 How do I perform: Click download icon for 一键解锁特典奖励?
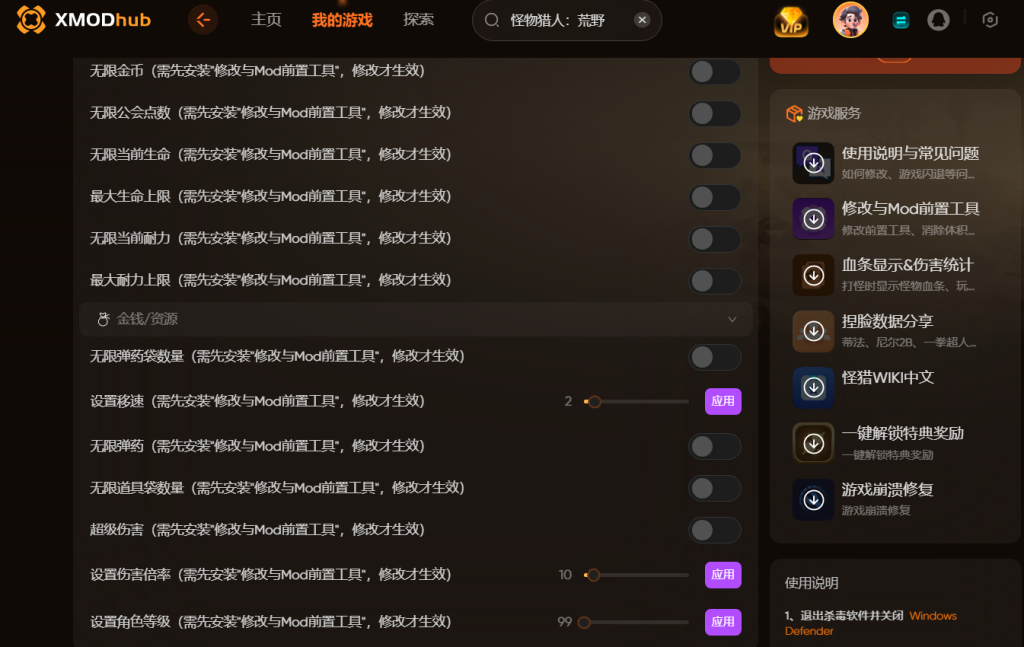tap(813, 443)
